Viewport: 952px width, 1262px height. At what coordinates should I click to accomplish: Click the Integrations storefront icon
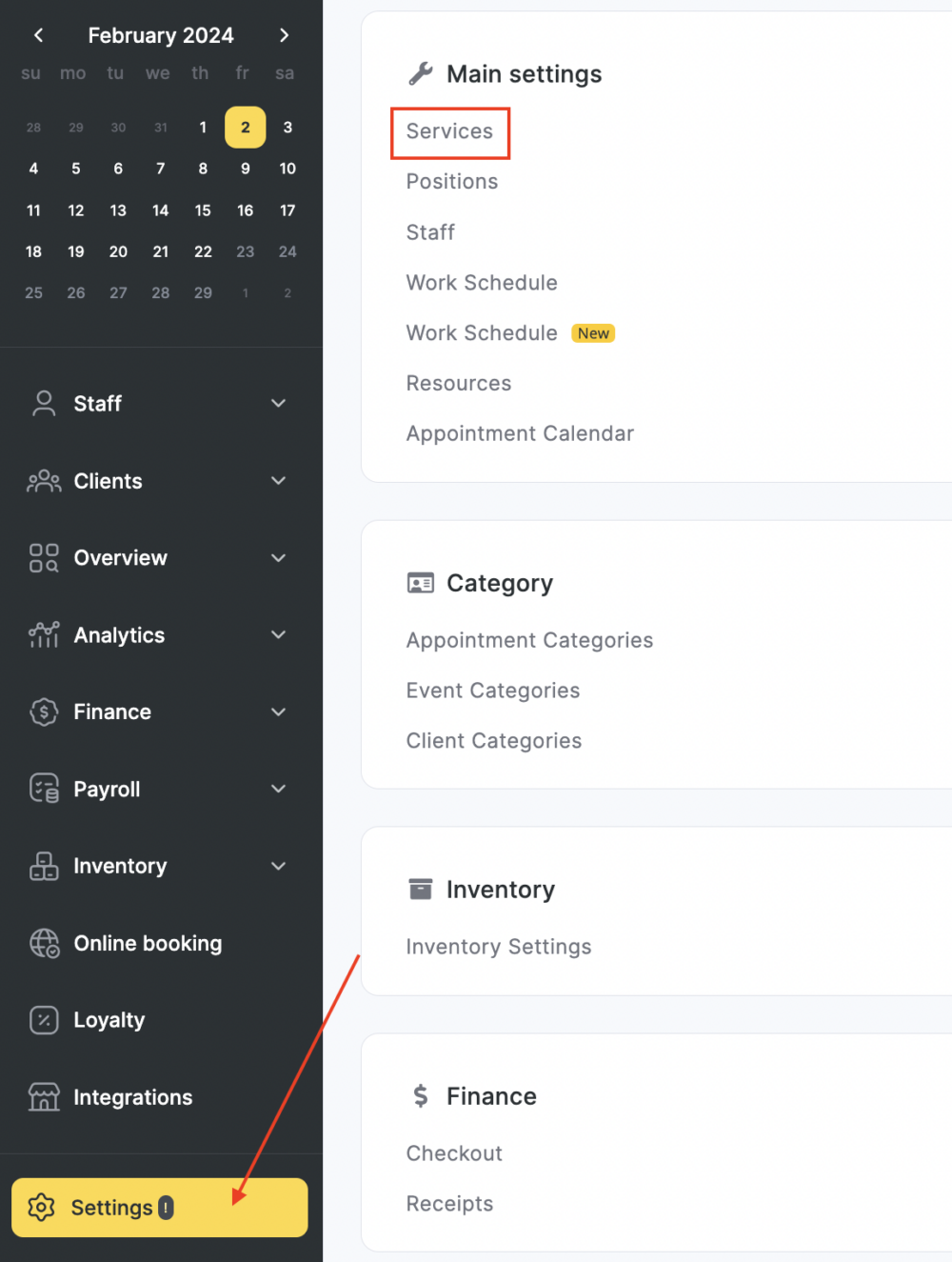44,1097
